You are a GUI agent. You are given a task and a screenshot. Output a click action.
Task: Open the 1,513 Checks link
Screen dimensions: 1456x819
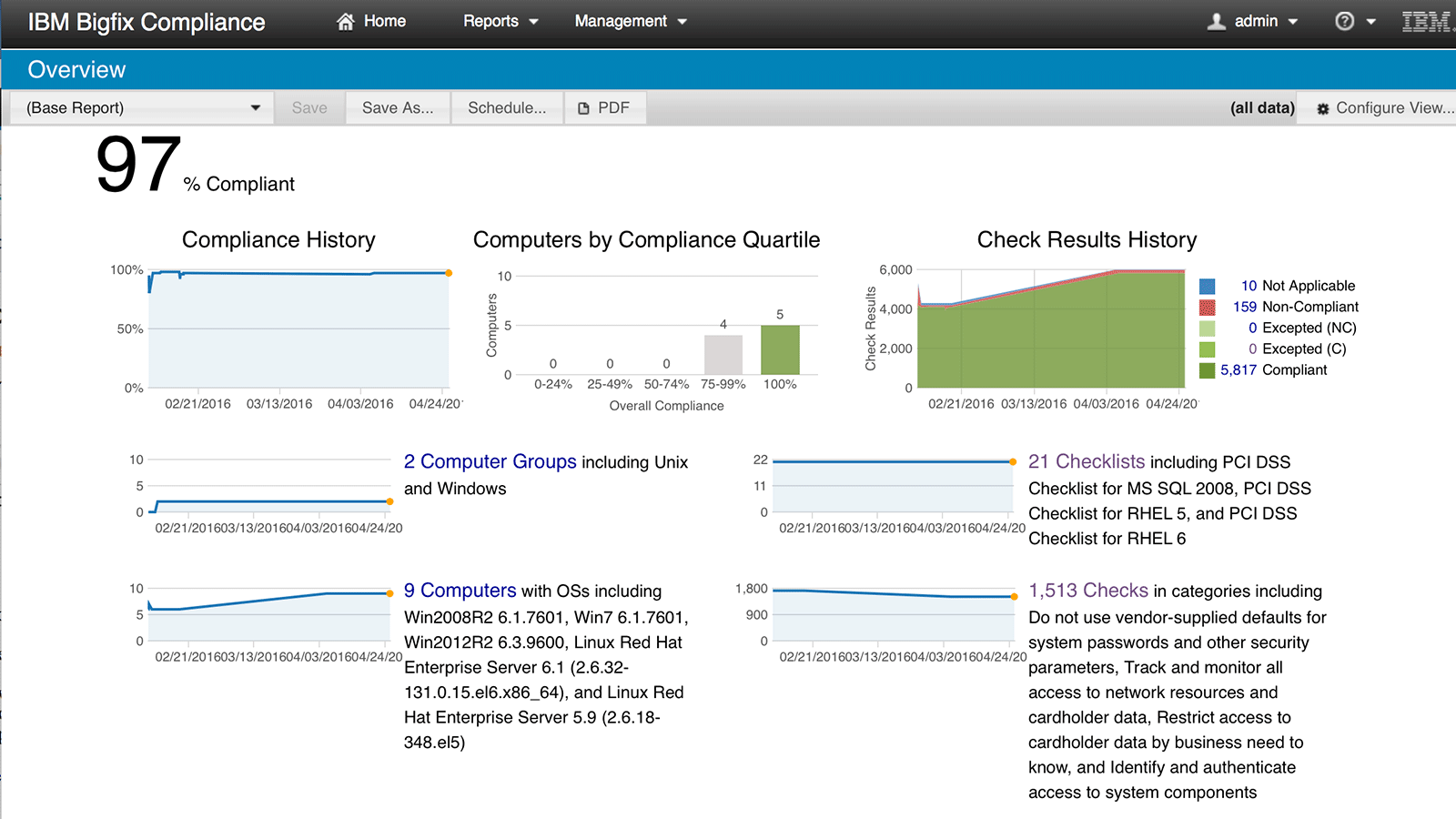(1087, 591)
